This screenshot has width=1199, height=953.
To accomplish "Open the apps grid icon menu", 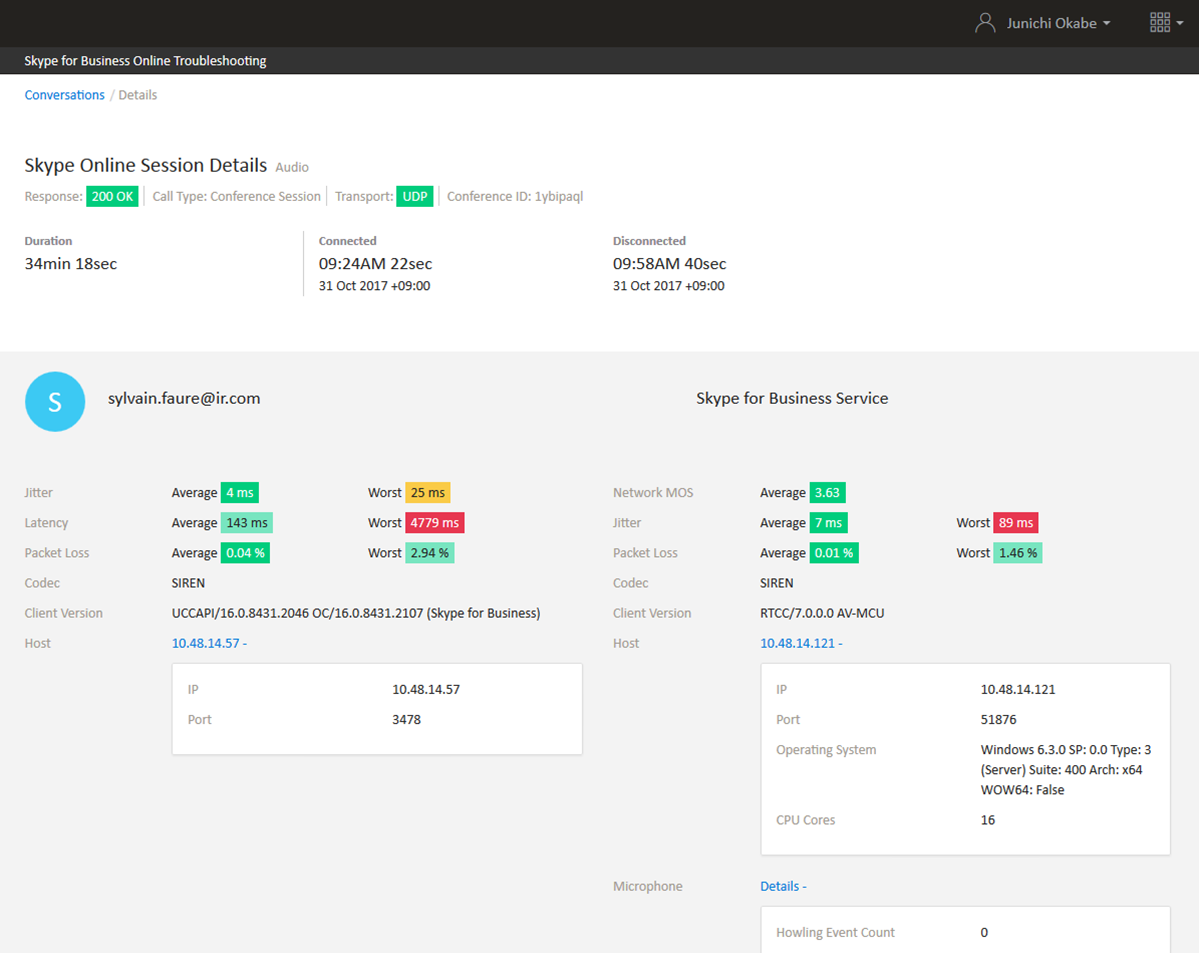I will 1166,23.
